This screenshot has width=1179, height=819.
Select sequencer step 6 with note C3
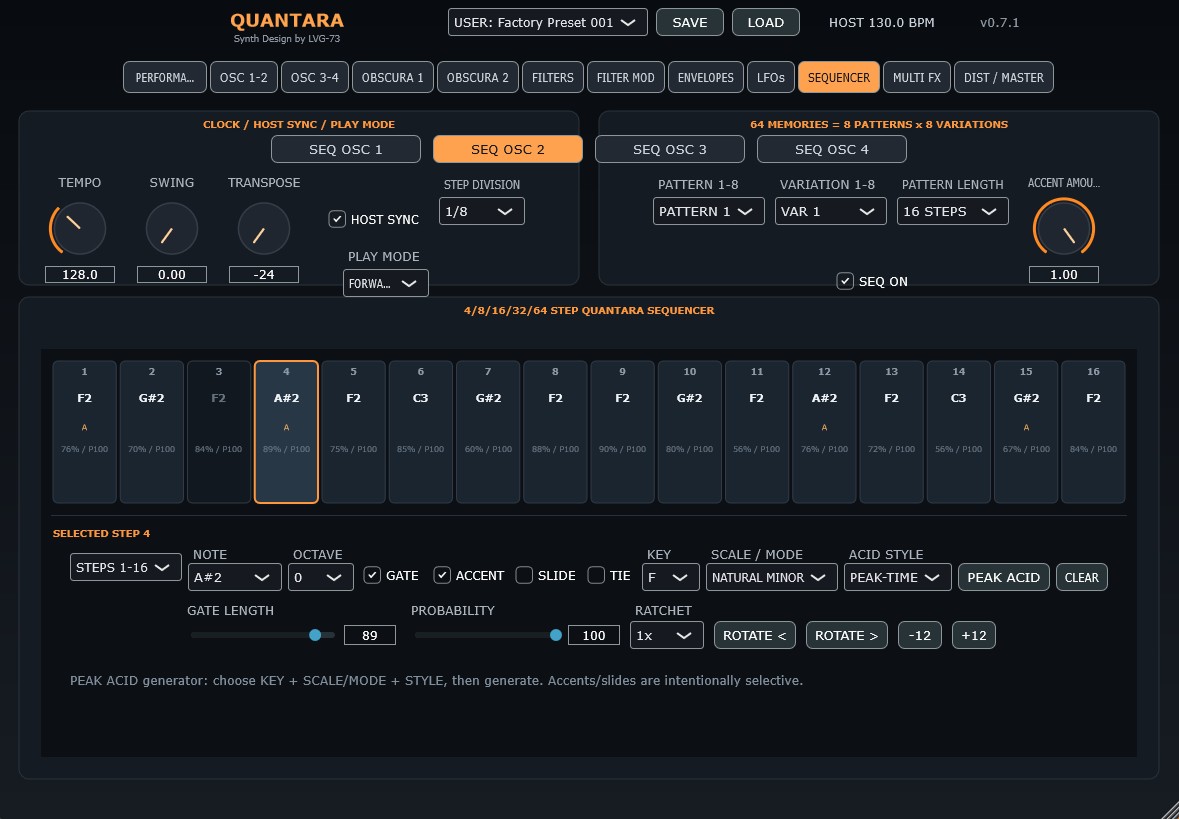click(x=420, y=432)
